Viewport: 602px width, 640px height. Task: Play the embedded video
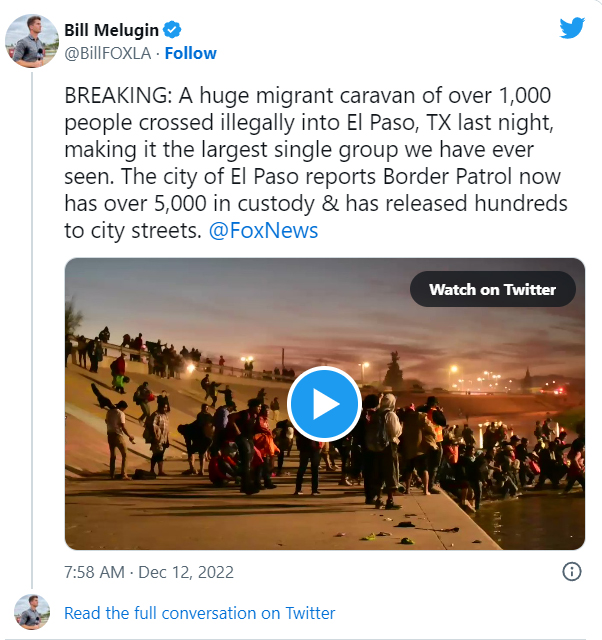coord(324,404)
